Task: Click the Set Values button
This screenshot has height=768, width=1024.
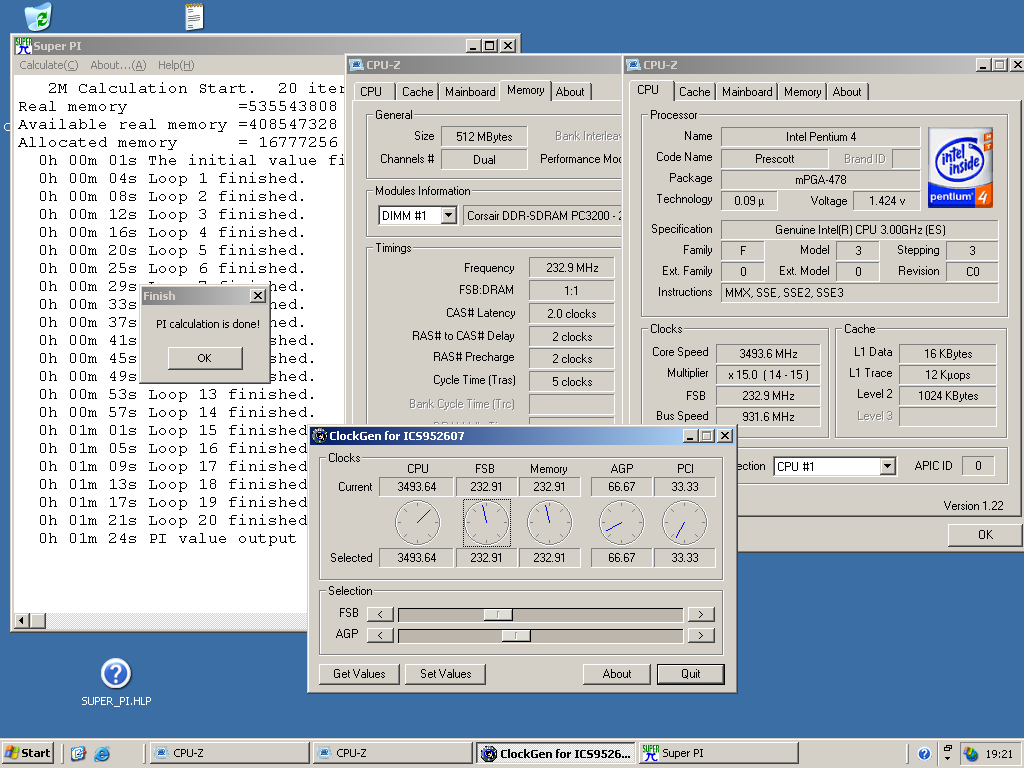Action: 445,674
